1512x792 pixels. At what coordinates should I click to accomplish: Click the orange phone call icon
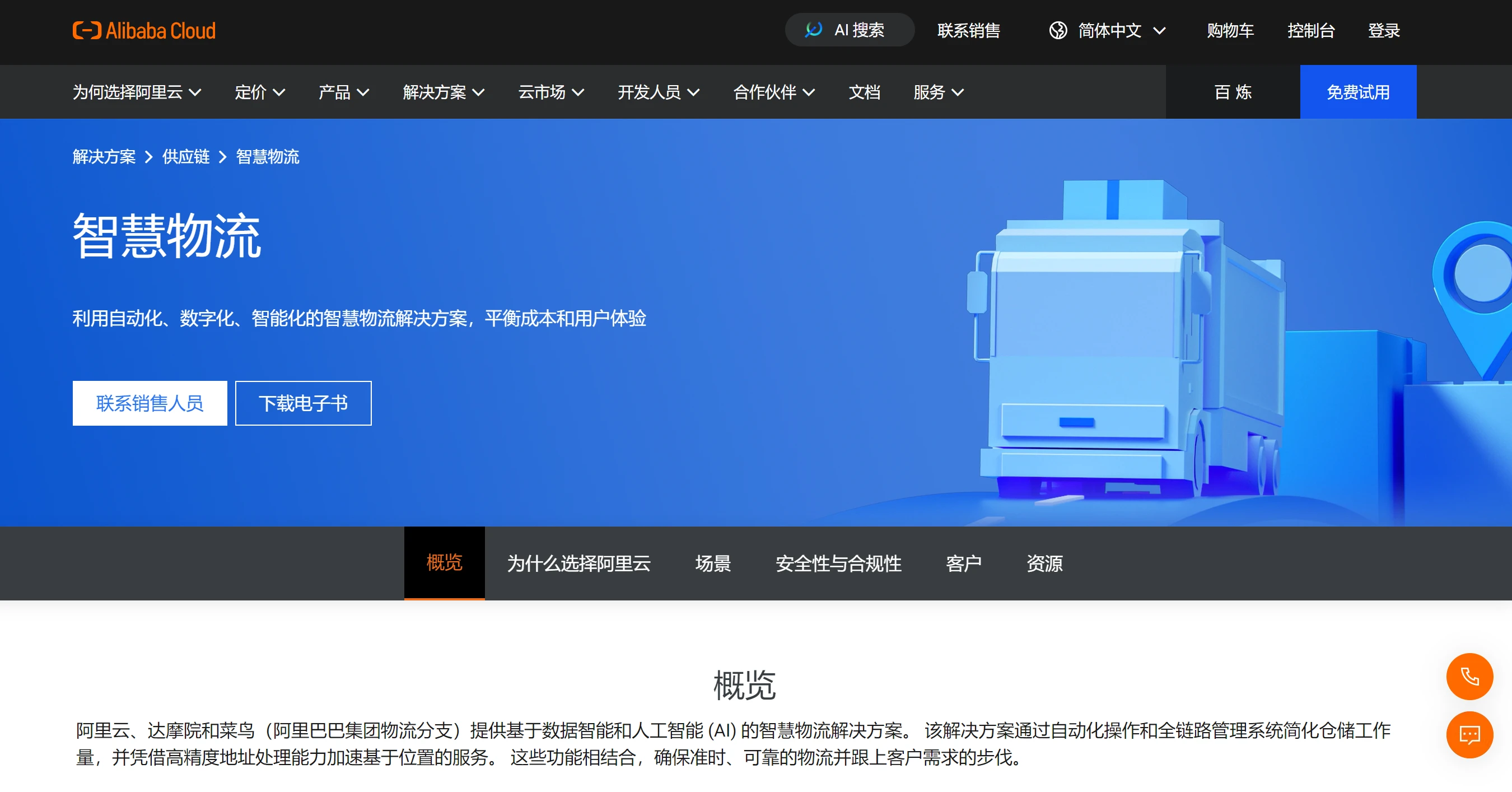pyautogui.click(x=1469, y=677)
